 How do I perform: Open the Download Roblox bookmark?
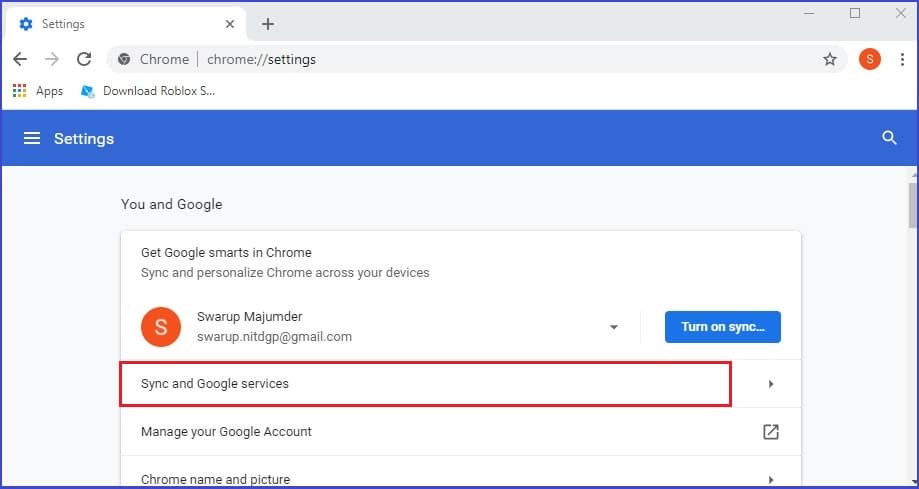pos(148,91)
